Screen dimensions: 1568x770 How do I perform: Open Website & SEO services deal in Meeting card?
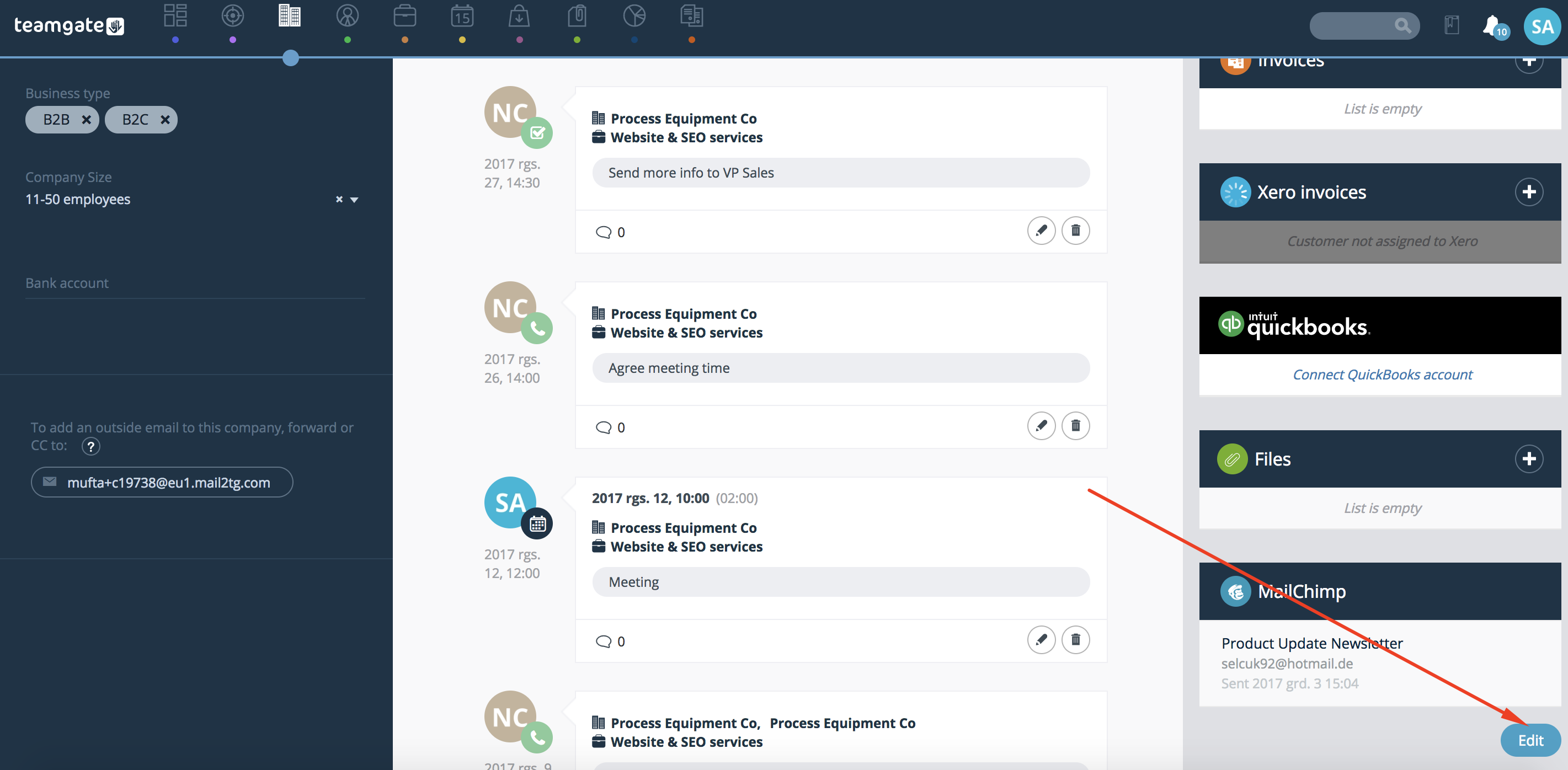tap(686, 547)
